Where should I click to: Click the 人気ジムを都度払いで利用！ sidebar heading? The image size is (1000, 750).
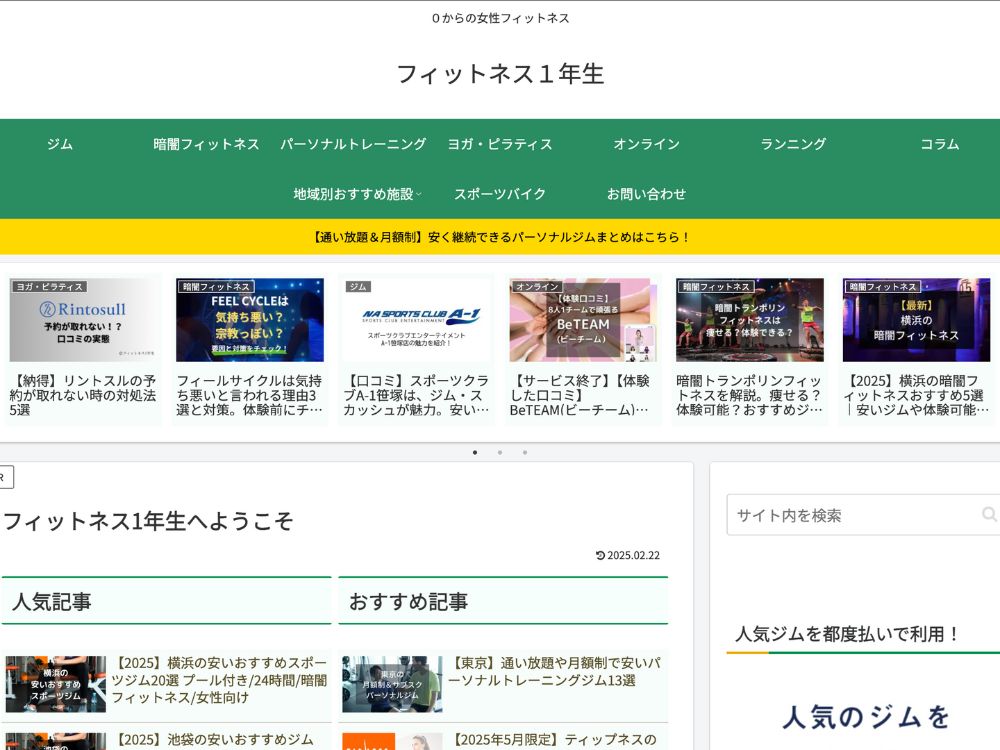848,634
